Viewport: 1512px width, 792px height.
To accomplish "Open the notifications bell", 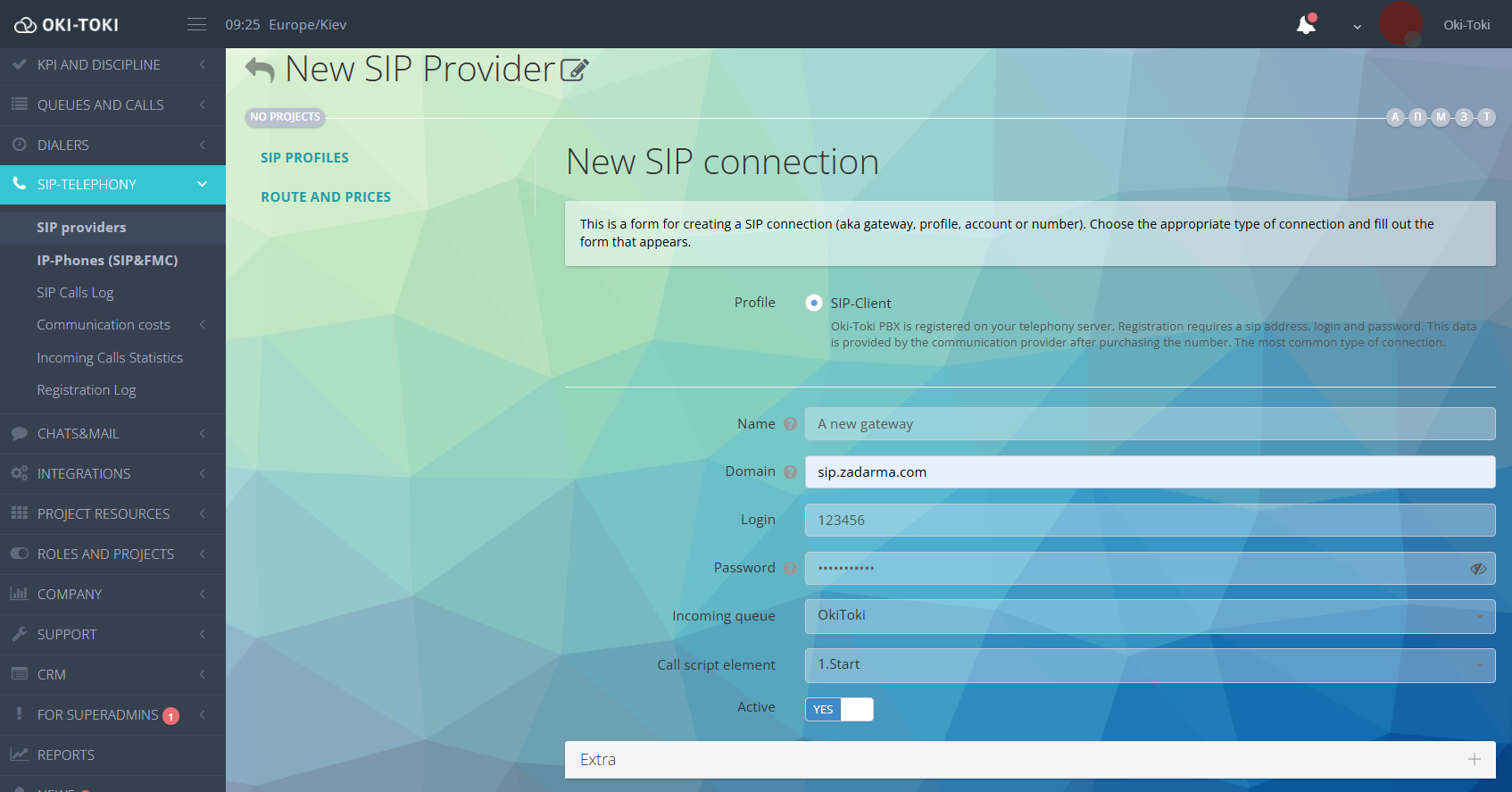I will [1306, 25].
